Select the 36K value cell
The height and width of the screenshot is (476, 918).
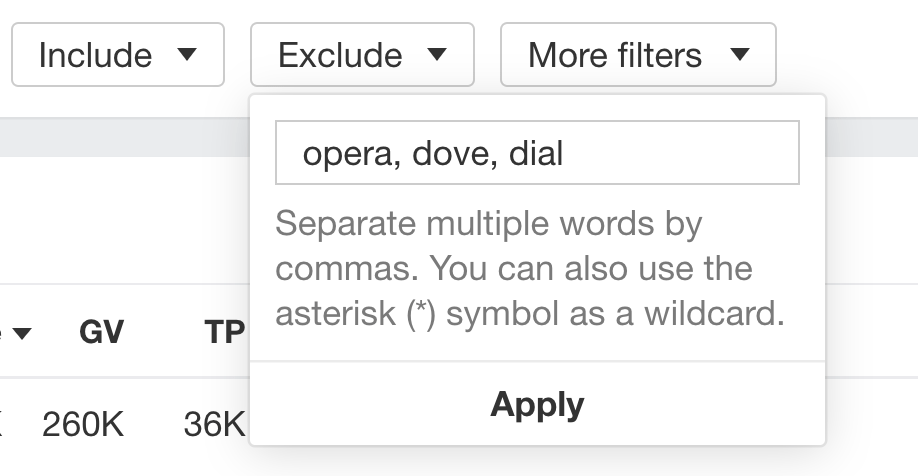214,424
